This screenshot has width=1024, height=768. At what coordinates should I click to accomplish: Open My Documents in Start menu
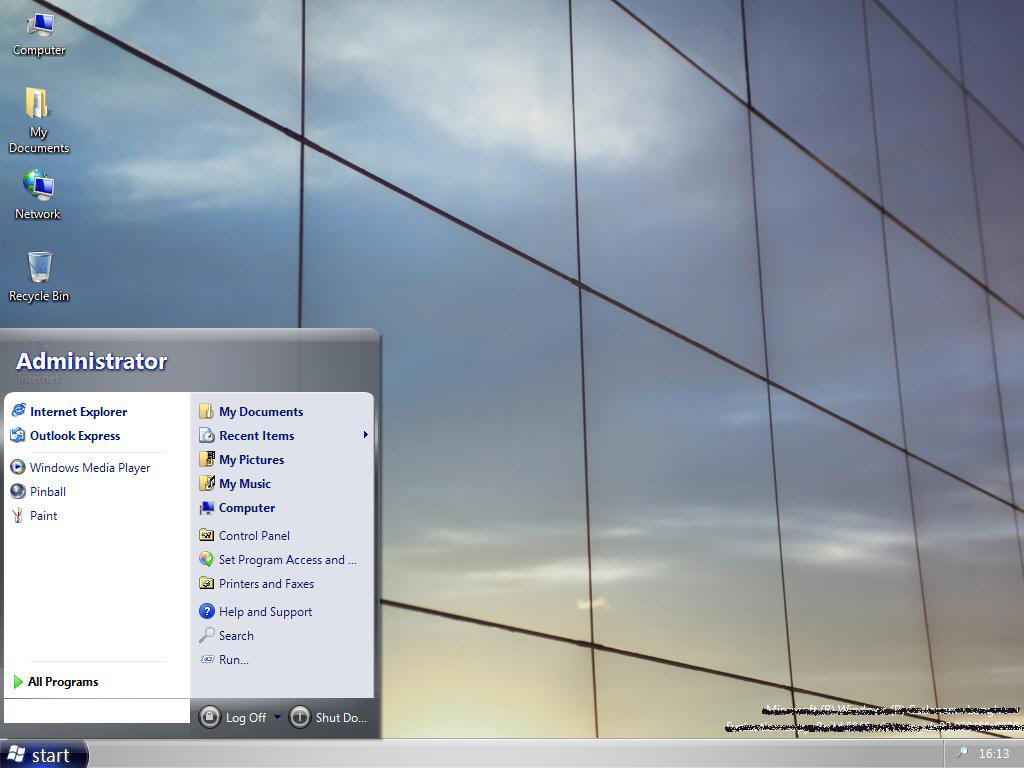(x=251, y=411)
